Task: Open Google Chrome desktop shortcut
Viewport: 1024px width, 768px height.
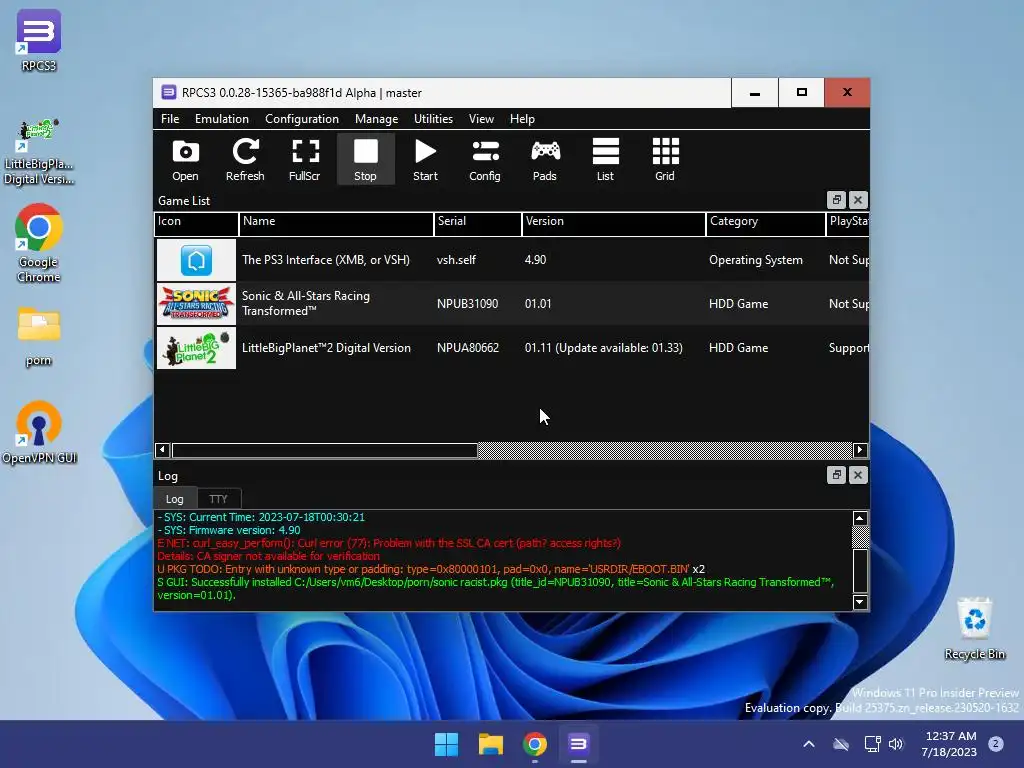Action: click(x=39, y=243)
